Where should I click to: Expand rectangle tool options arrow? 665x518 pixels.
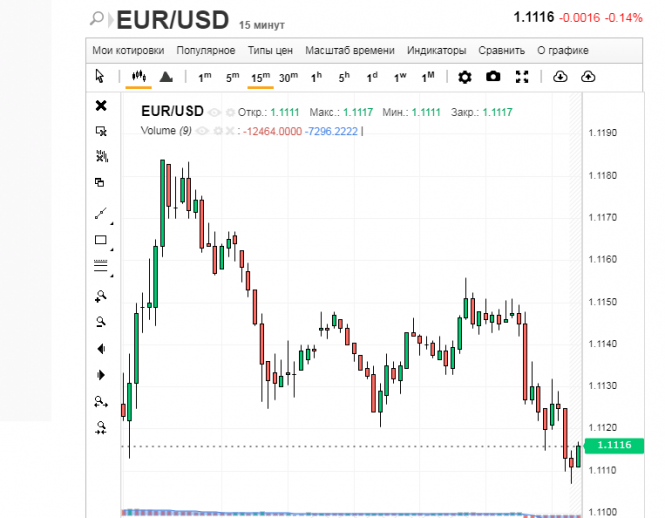click(x=112, y=249)
